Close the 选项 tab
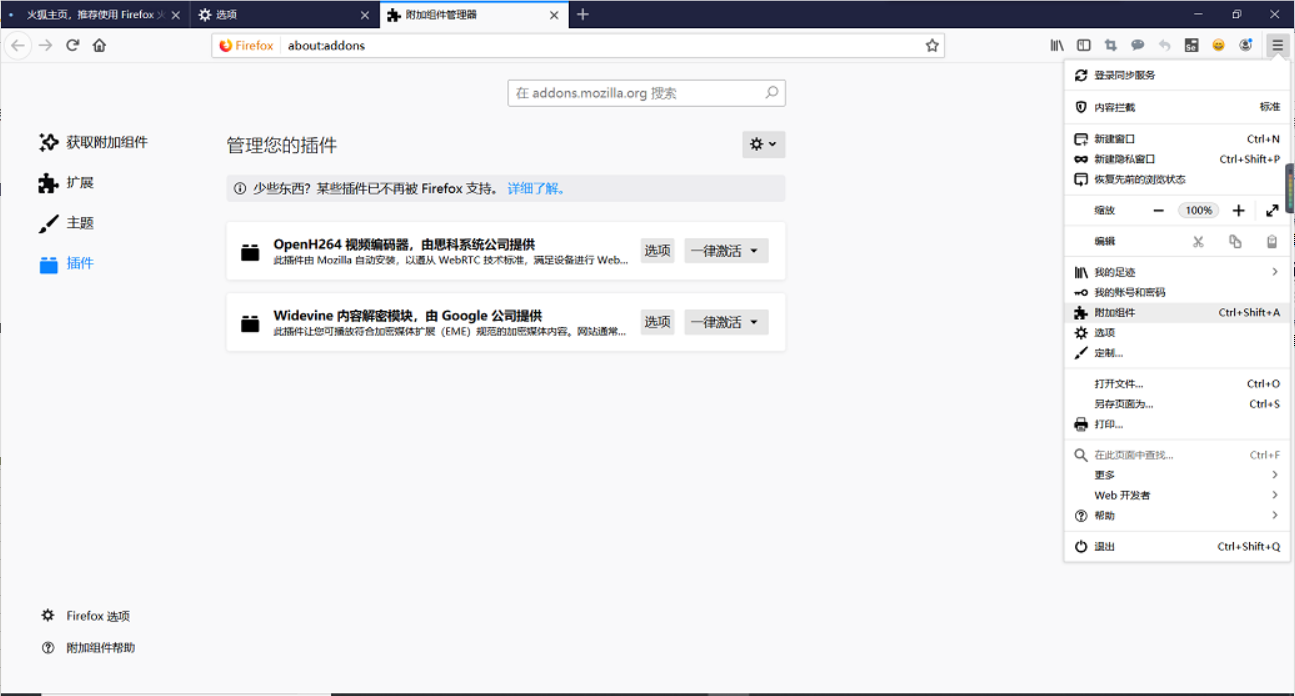The width and height of the screenshot is (1295, 696). [365, 15]
